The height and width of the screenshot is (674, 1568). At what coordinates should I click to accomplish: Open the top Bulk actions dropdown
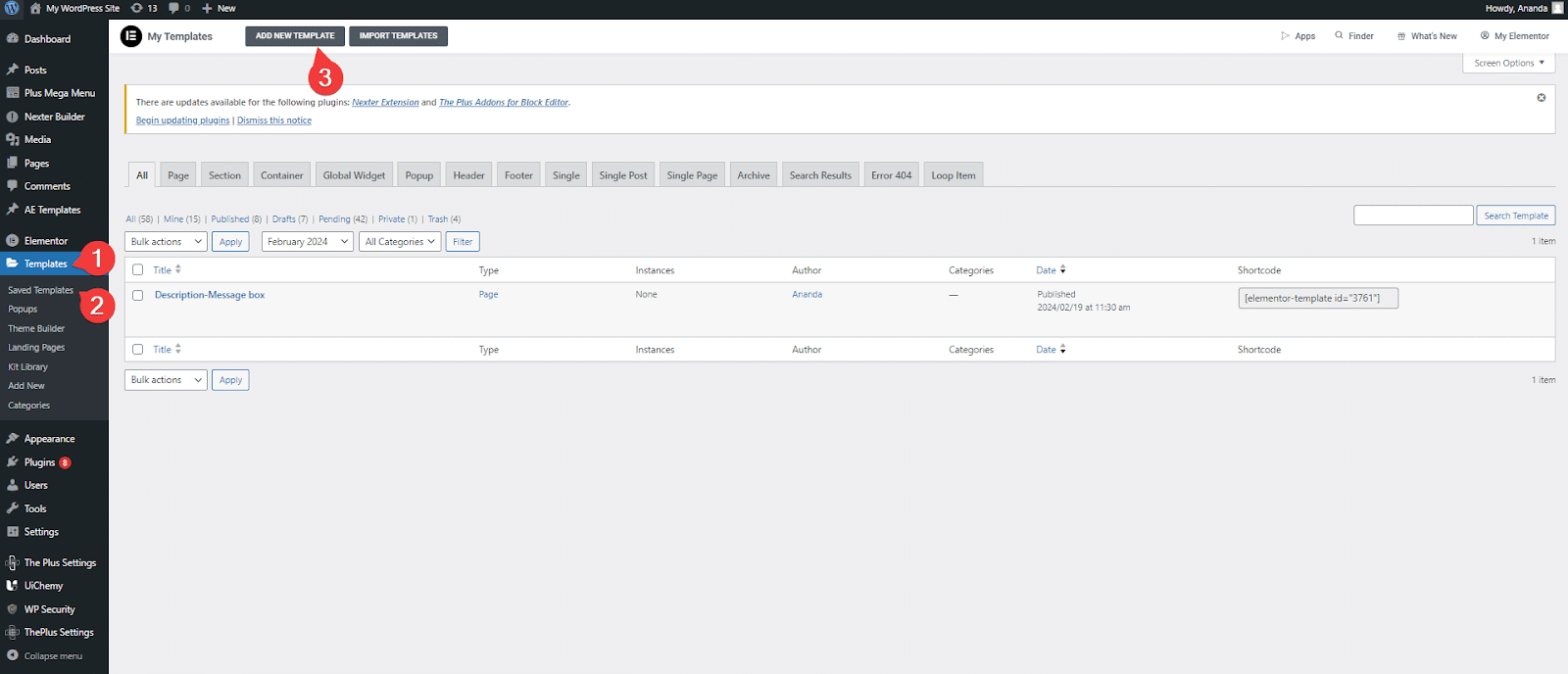click(x=166, y=242)
